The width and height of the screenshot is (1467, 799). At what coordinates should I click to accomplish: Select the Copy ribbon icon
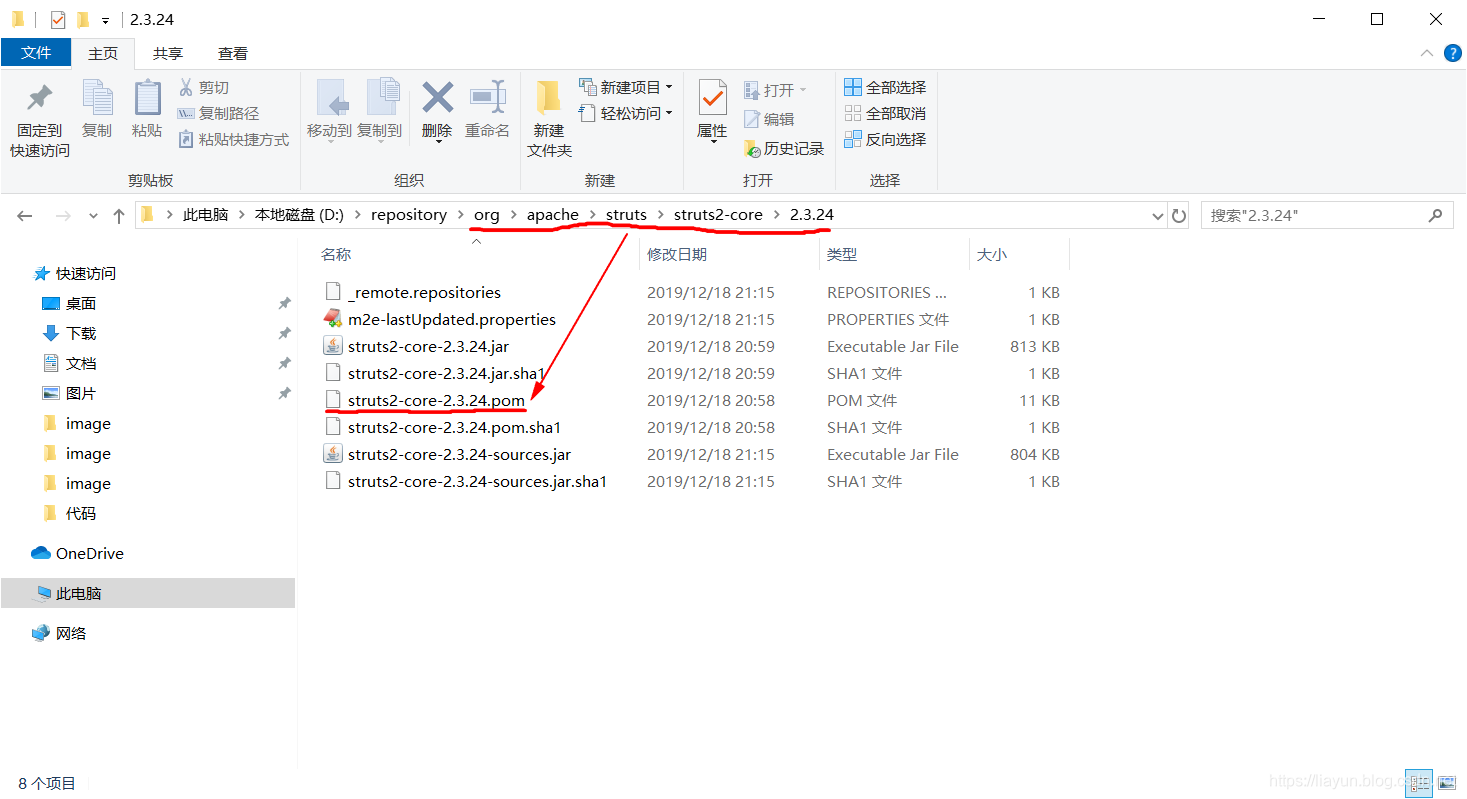click(97, 109)
